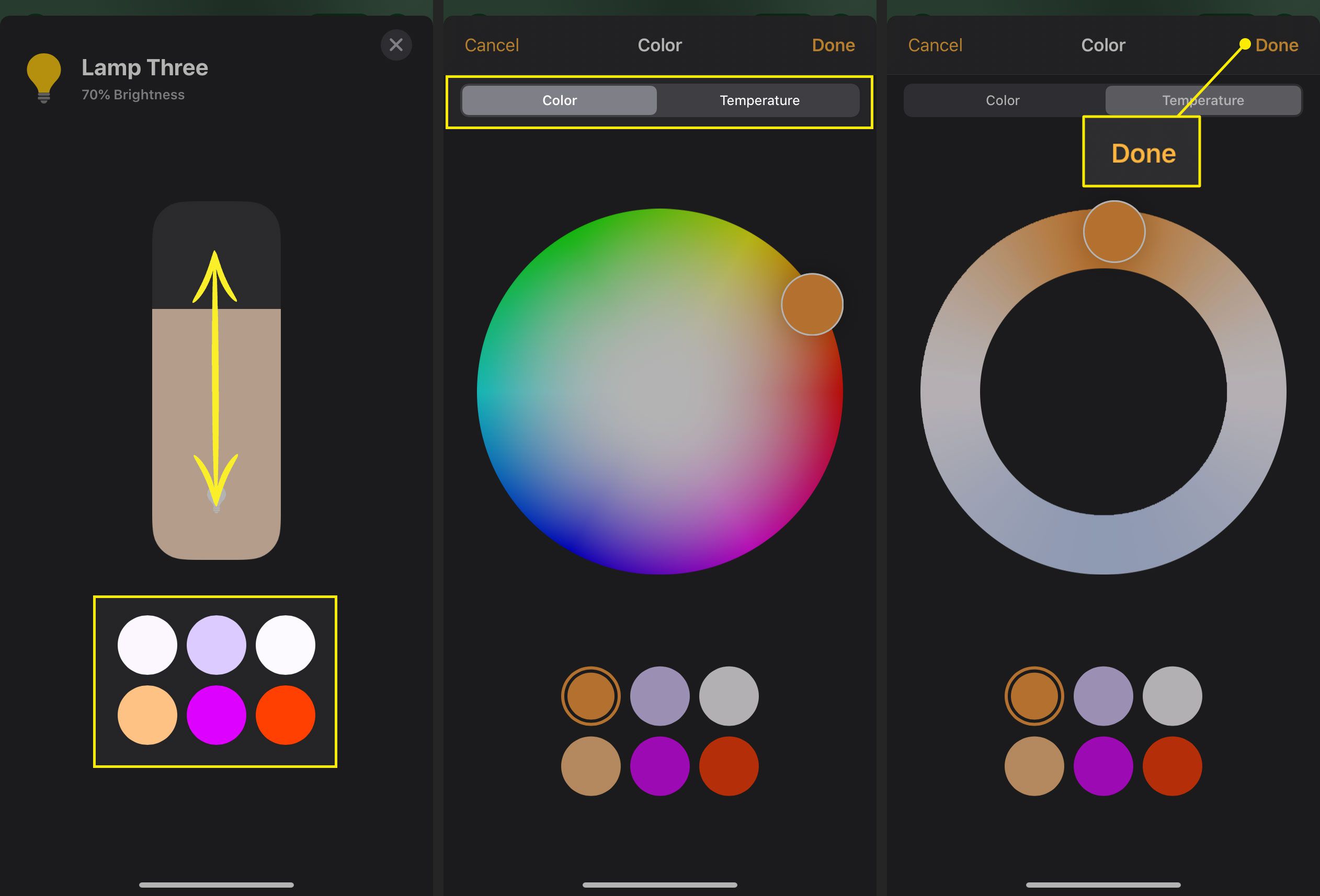Cancel the color wheel screen

tap(491, 45)
